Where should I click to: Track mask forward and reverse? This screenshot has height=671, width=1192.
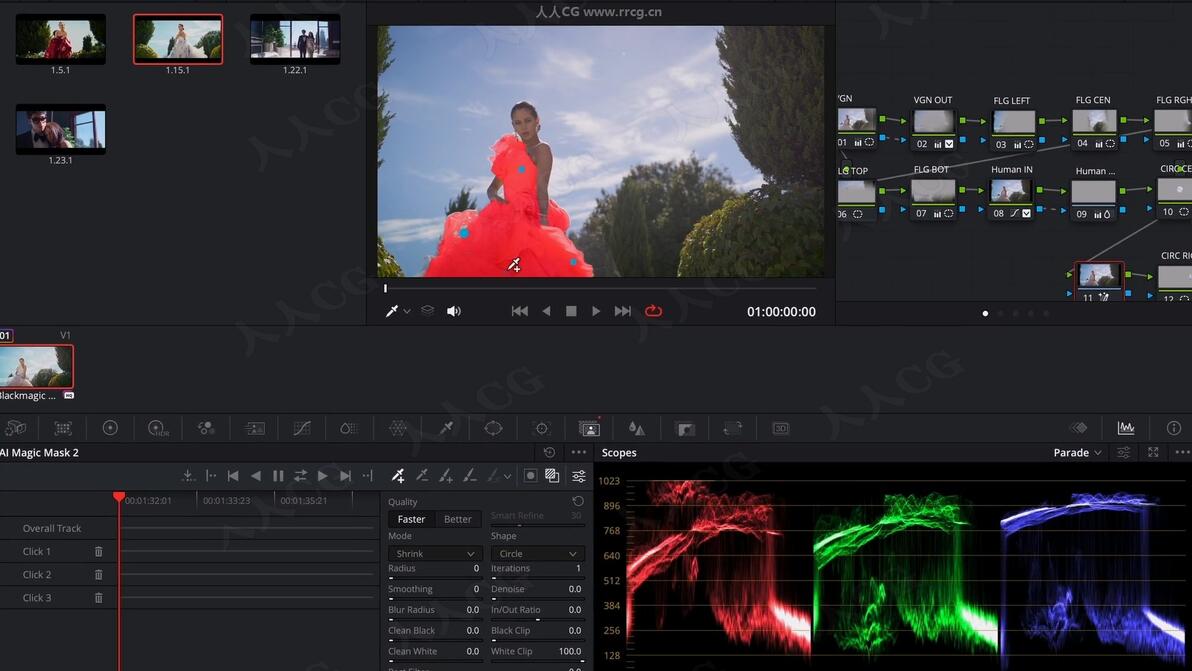[x=300, y=476]
